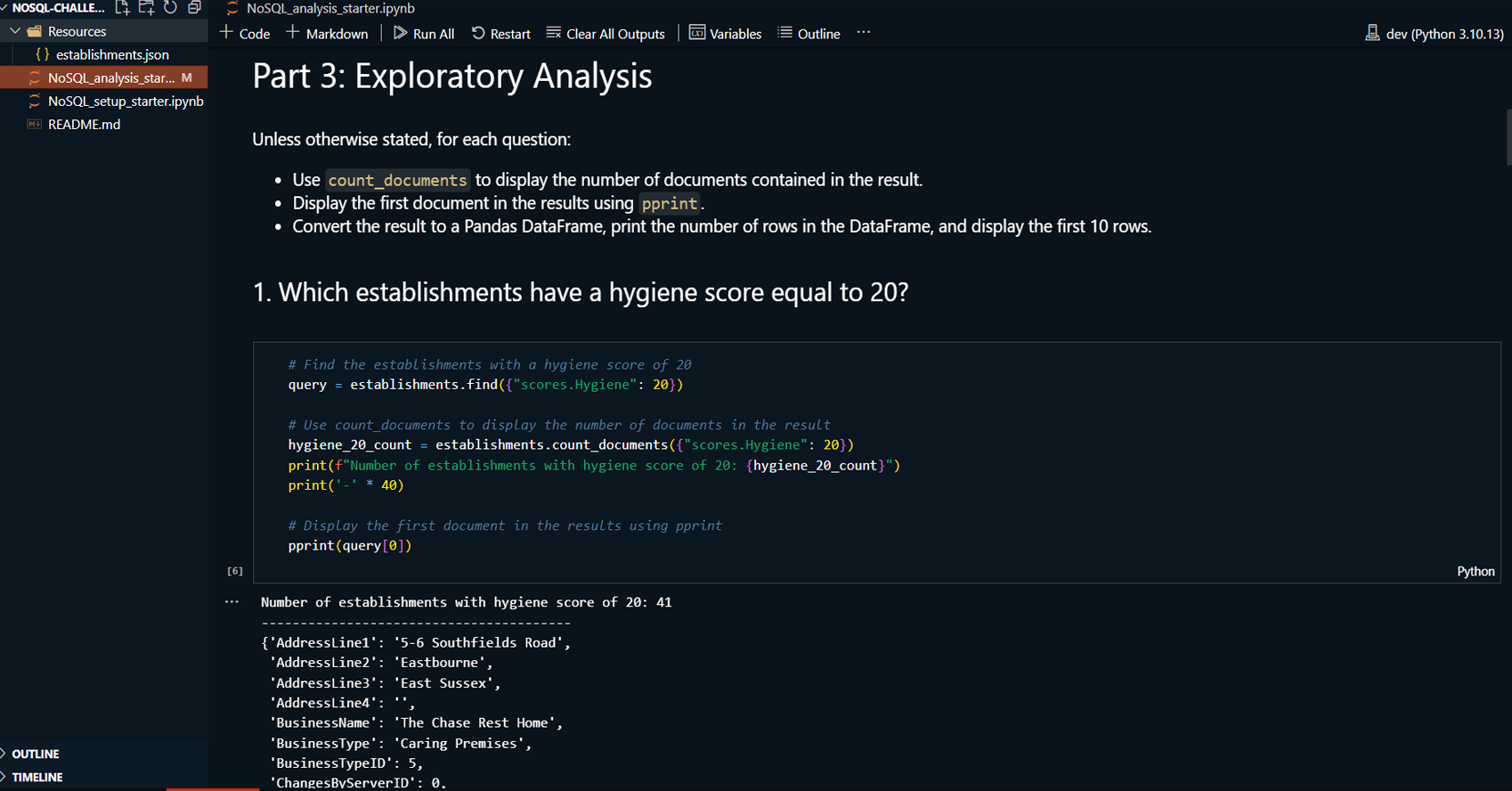1512x791 pixels.
Task: Restart the notebook kernel
Action: coord(500,34)
